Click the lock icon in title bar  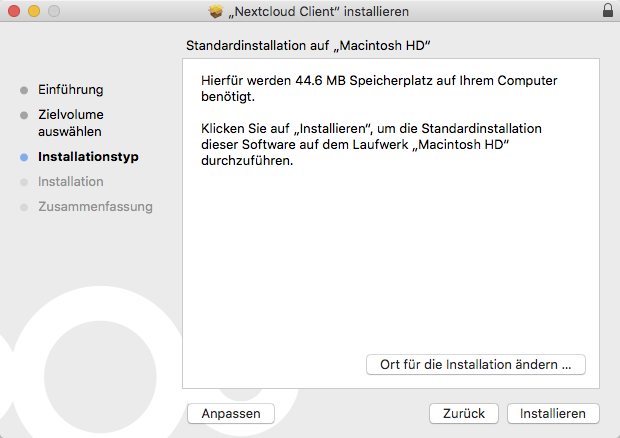608,11
